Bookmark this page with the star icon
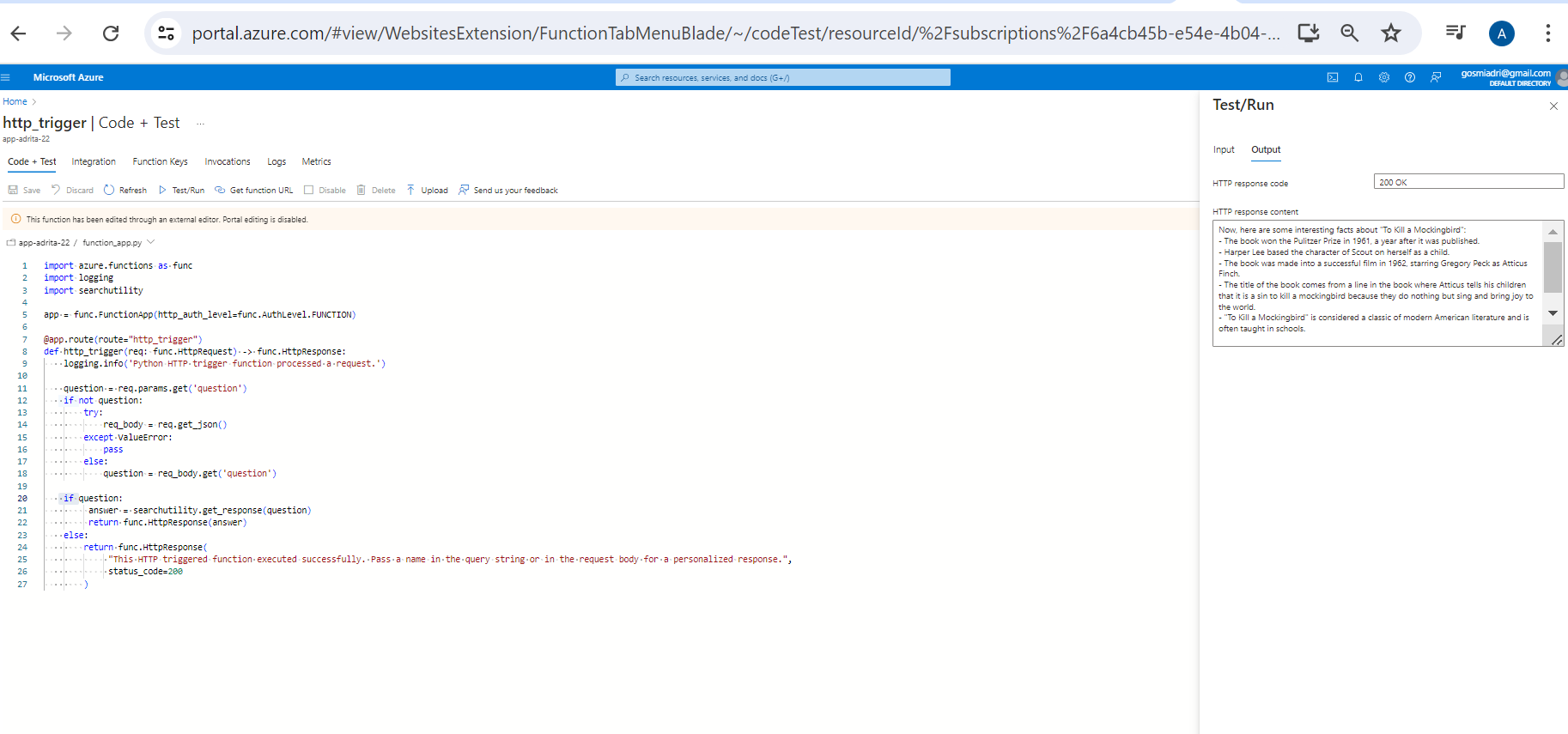 1391,33
